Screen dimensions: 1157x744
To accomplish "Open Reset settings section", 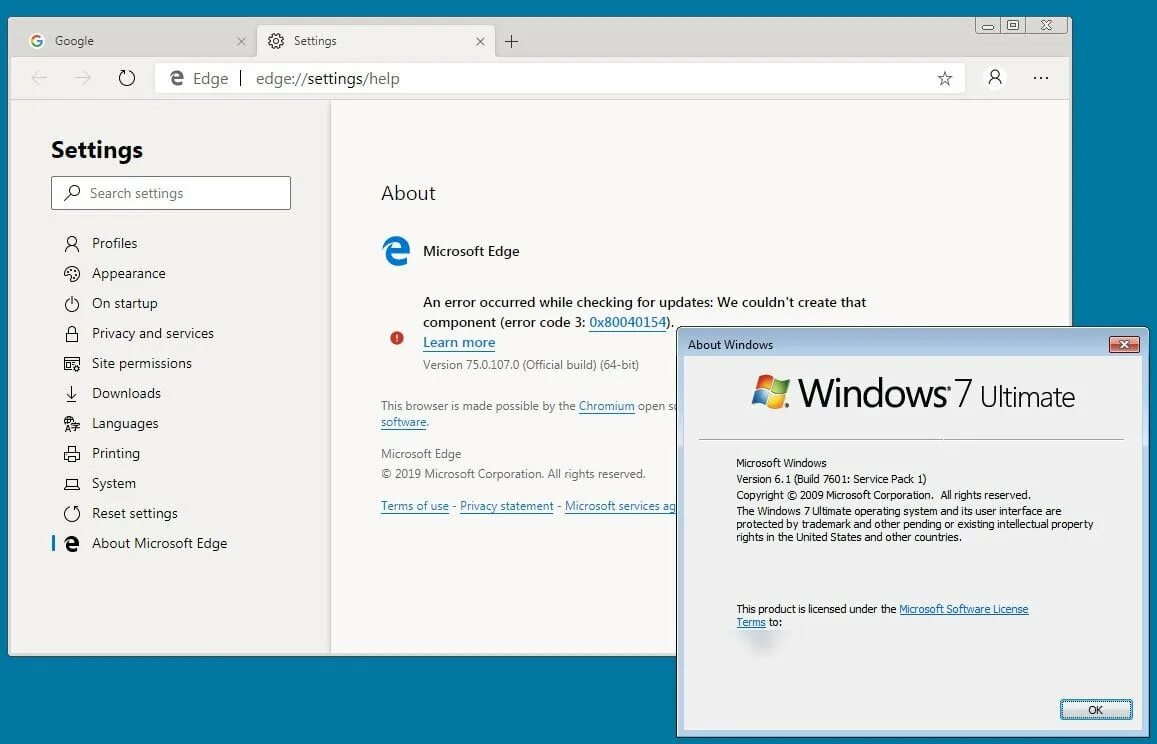I will (x=134, y=513).
